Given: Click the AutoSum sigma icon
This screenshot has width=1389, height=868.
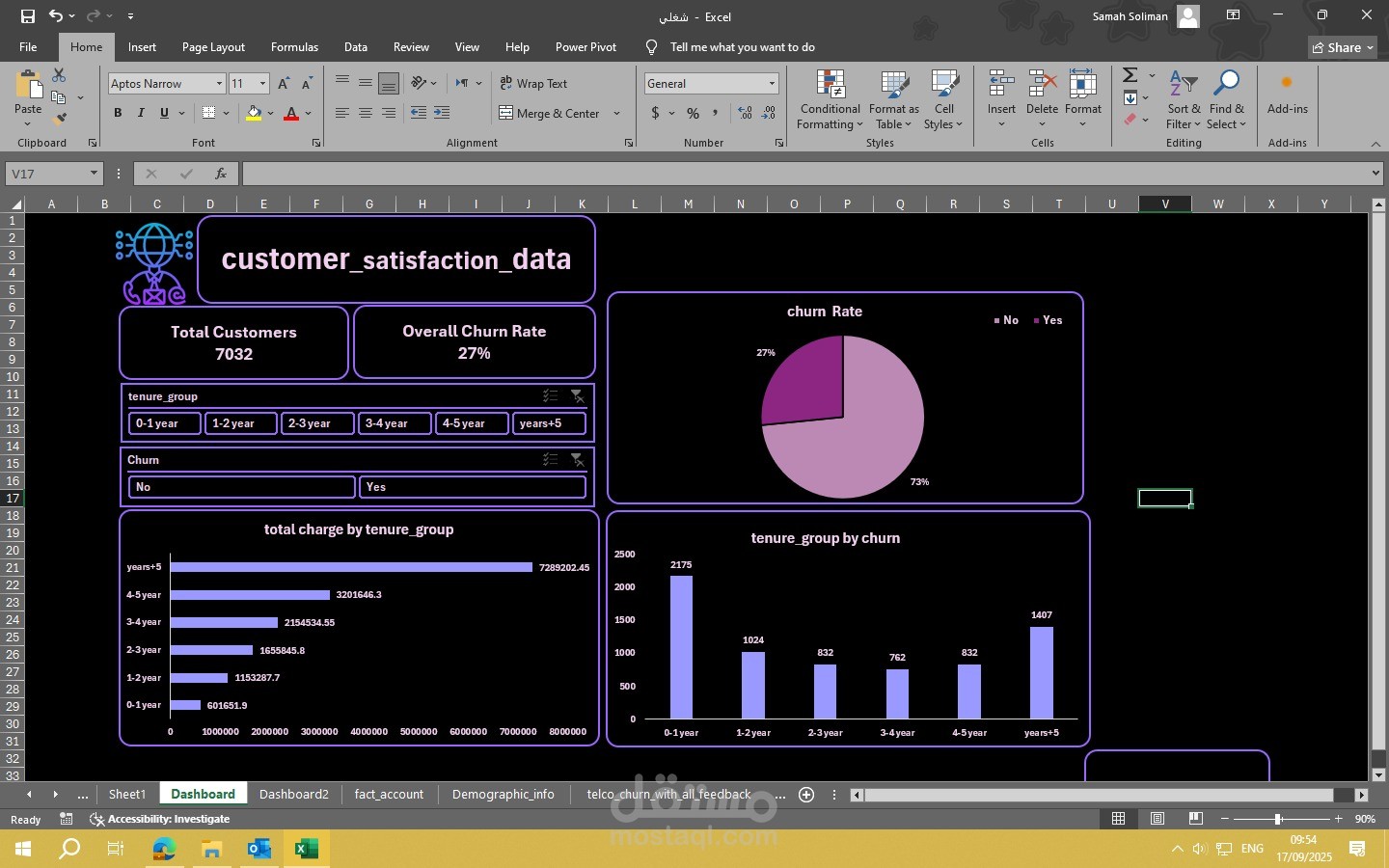Looking at the screenshot, I should 1130,75.
